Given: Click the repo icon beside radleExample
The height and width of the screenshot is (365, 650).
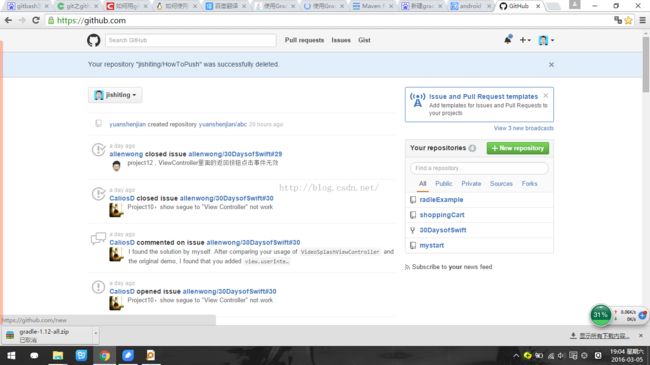Looking at the screenshot, I should point(412,200).
